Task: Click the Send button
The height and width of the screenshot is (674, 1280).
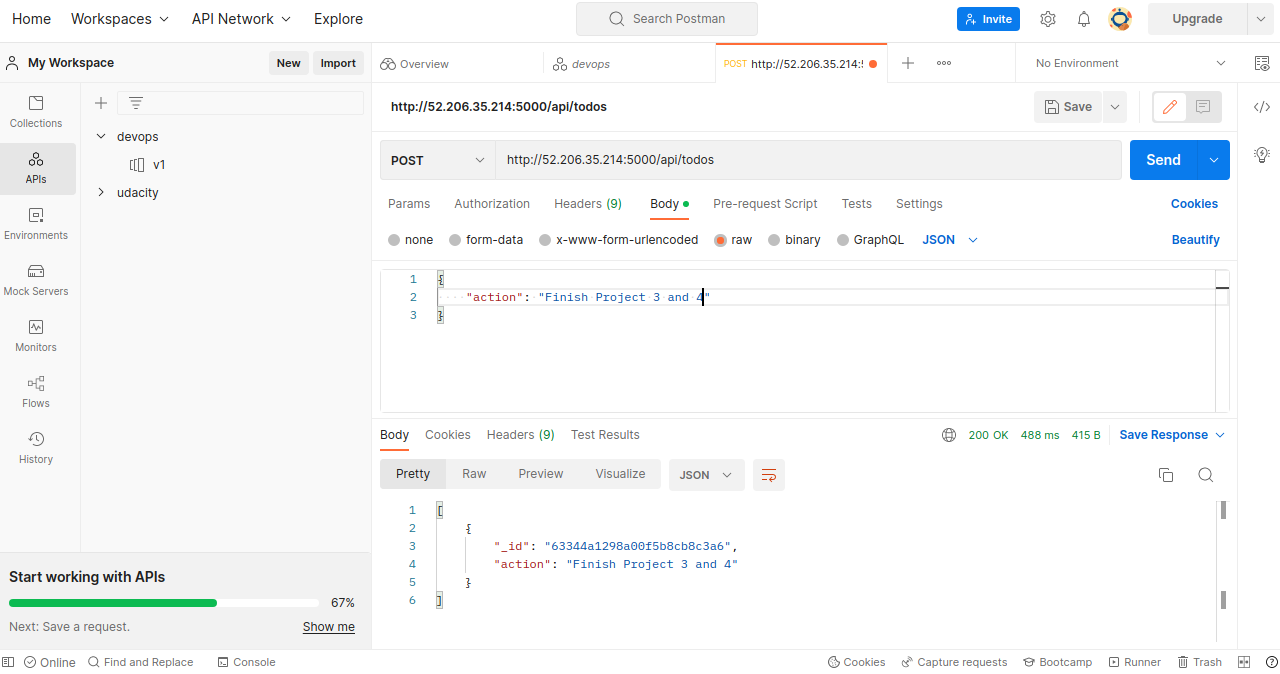Action: (x=1164, y=160)
